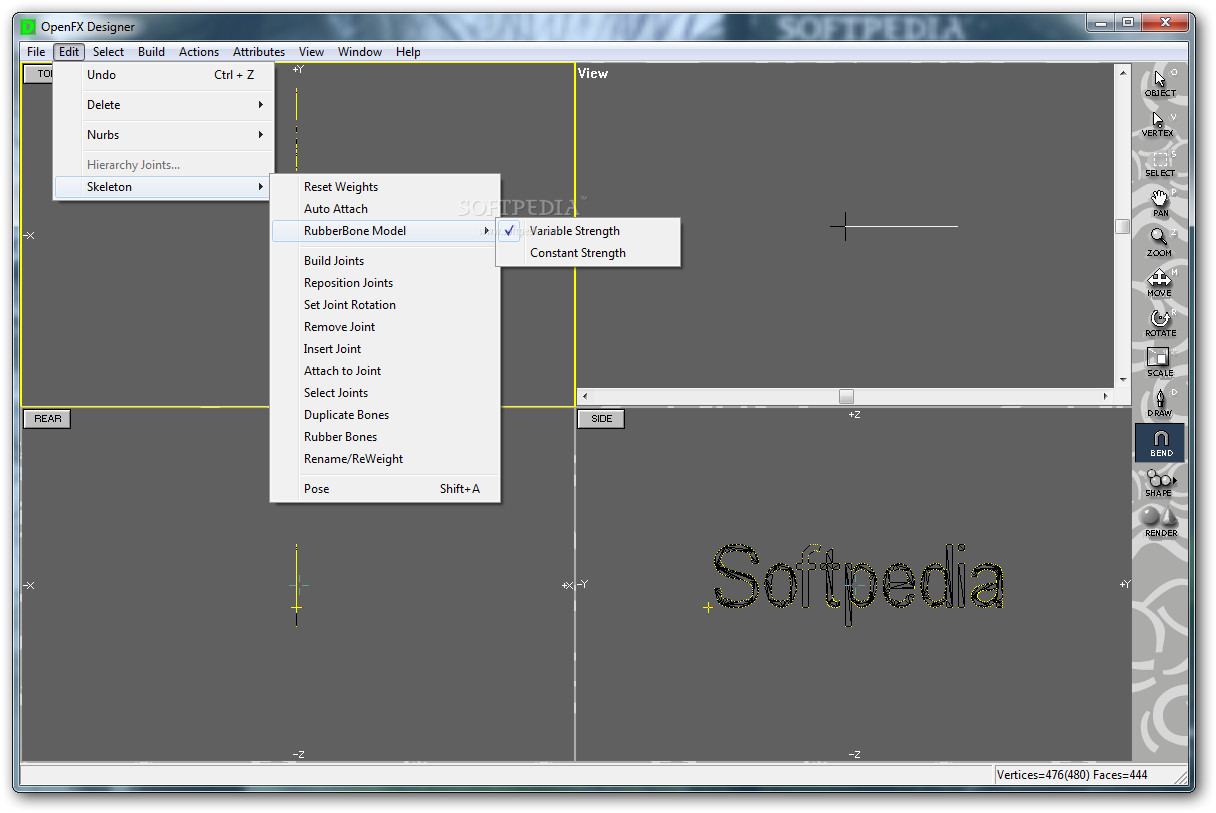The image size is (1216, 813).
Task: Select the Object tool in the sidebar
Action: pyautogui.click(x=1160, y=83)
